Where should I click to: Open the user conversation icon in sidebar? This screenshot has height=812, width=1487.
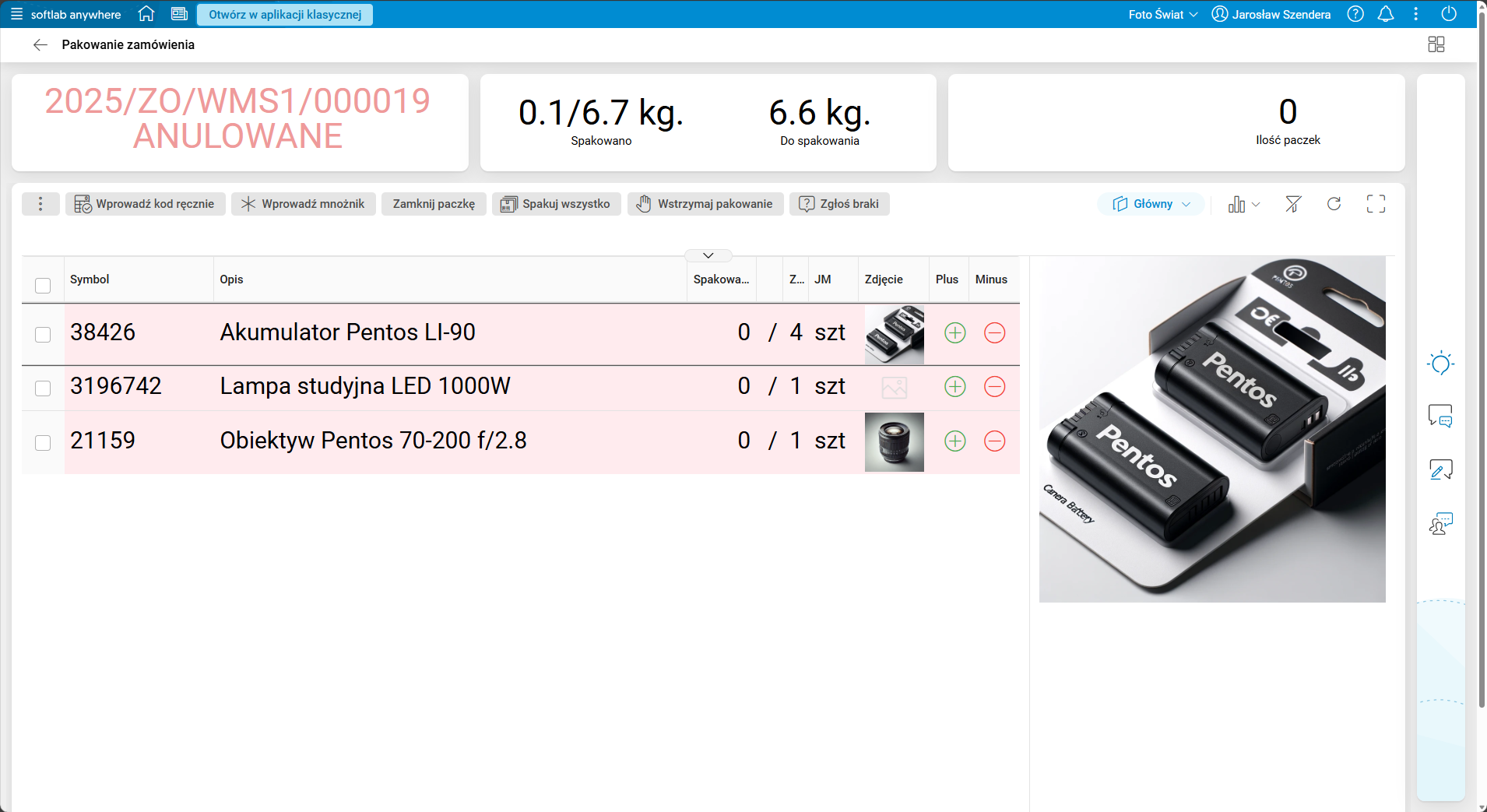1441,523
